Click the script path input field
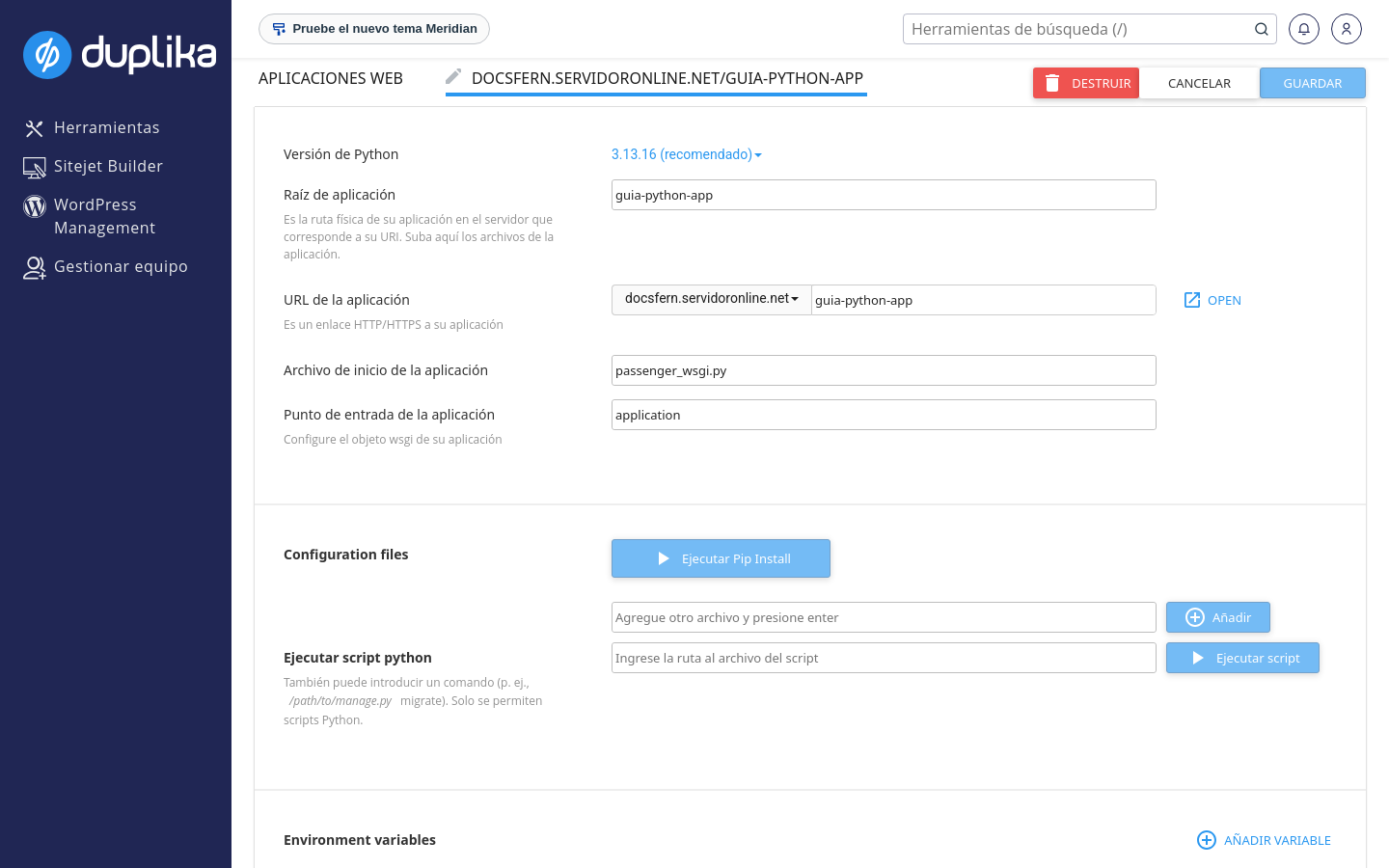This screenshot has height=868, width=1389. [884, 658]
